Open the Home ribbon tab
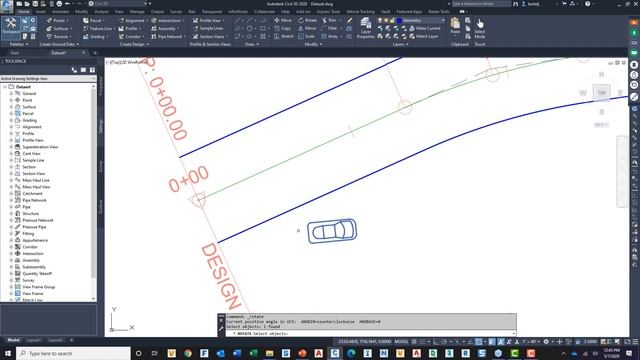The width and height of the screenshot is (640, 360). (24, 12)
